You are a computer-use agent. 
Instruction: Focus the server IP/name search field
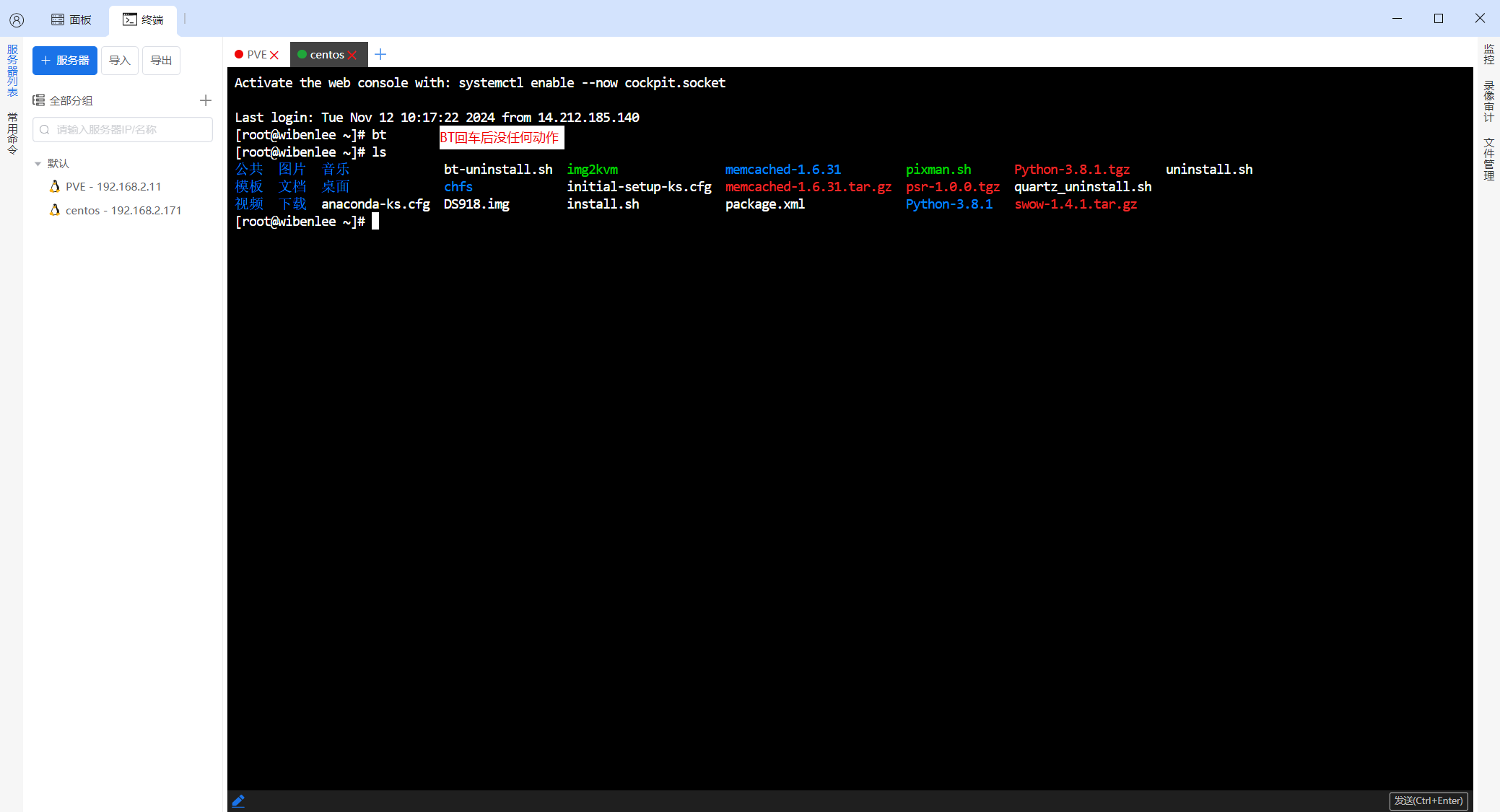point(123,130)
